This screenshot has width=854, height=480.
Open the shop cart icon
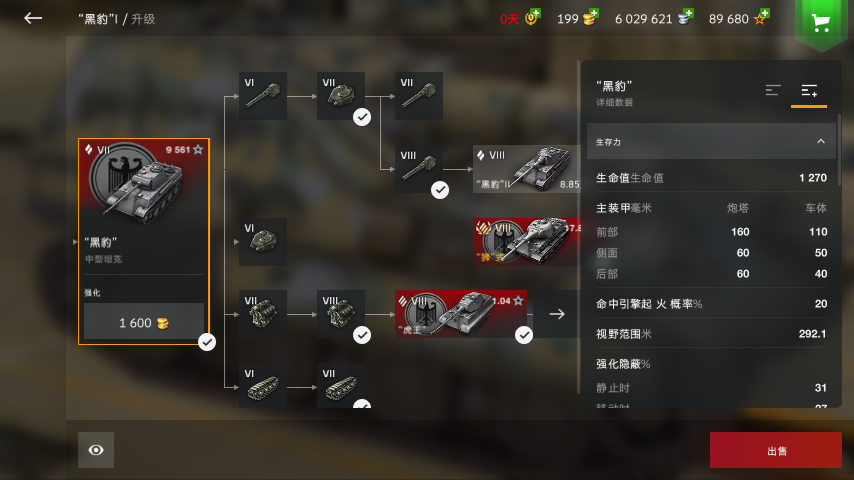(821, 22)
